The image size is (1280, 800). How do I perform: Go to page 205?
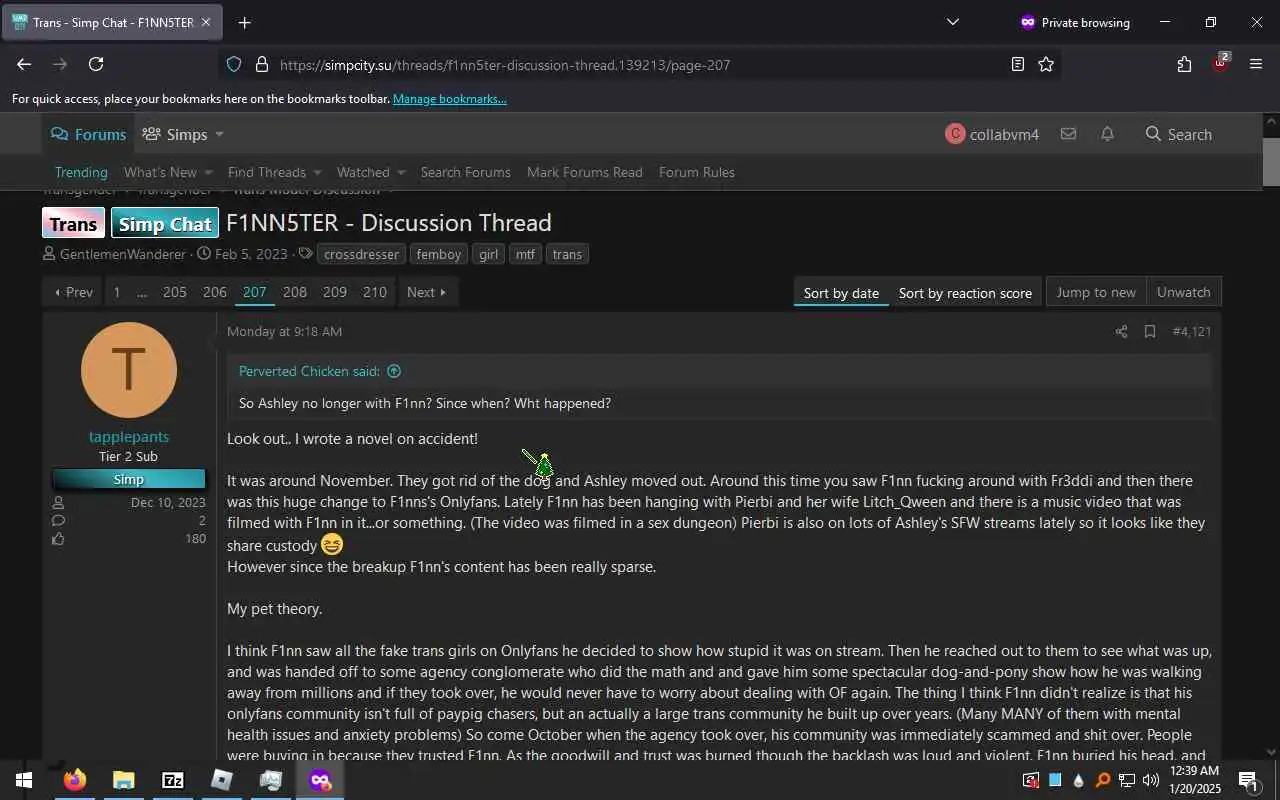point(175,292)
